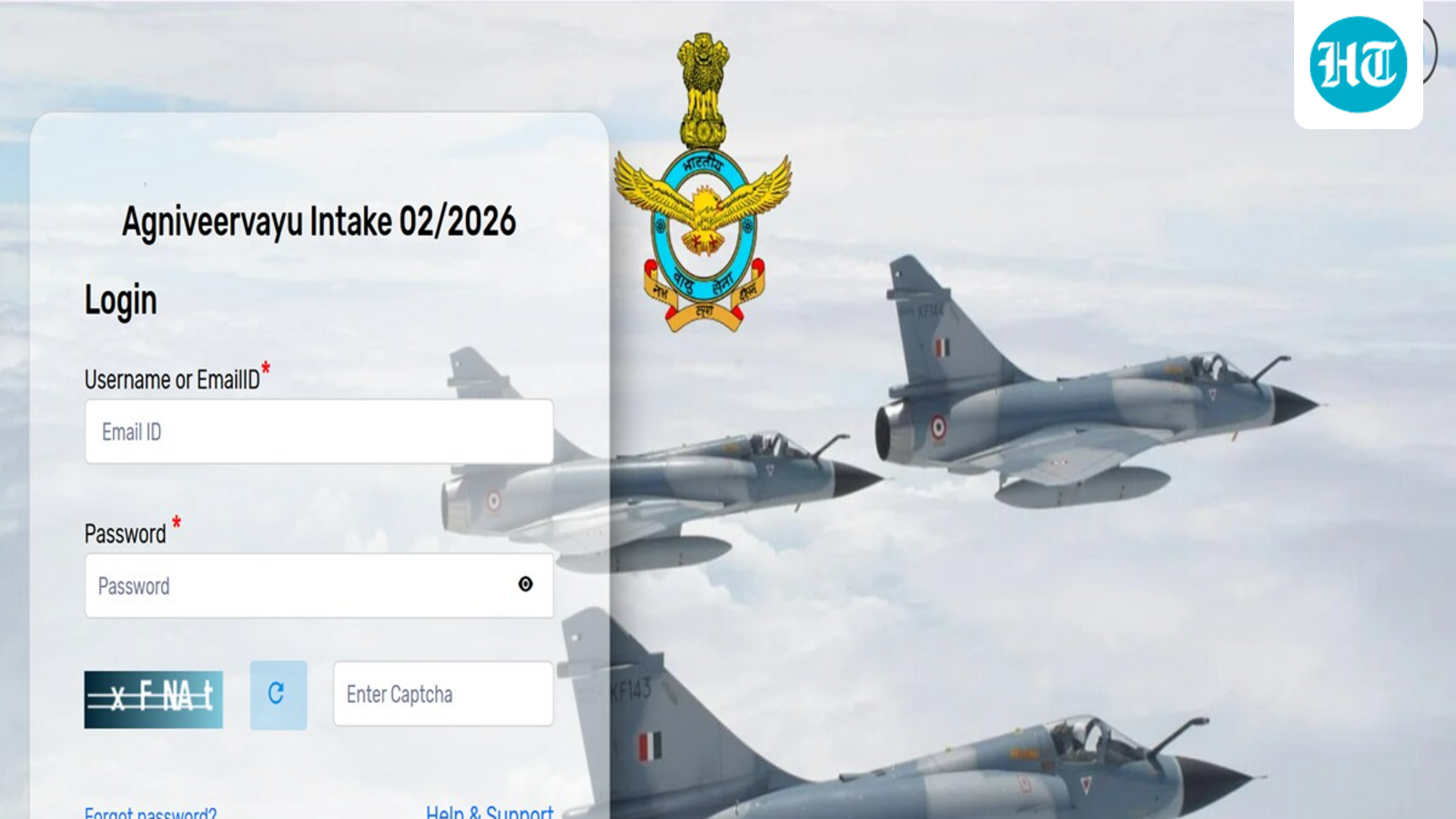Click the partially hidden circle icon beside HT logo
The image size is (1456, 819).
pos(1431,52)
